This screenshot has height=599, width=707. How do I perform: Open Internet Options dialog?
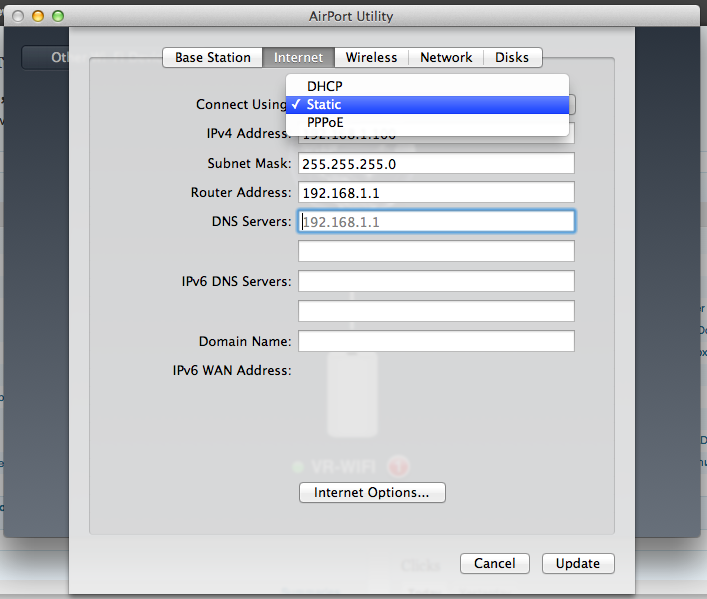372,493
